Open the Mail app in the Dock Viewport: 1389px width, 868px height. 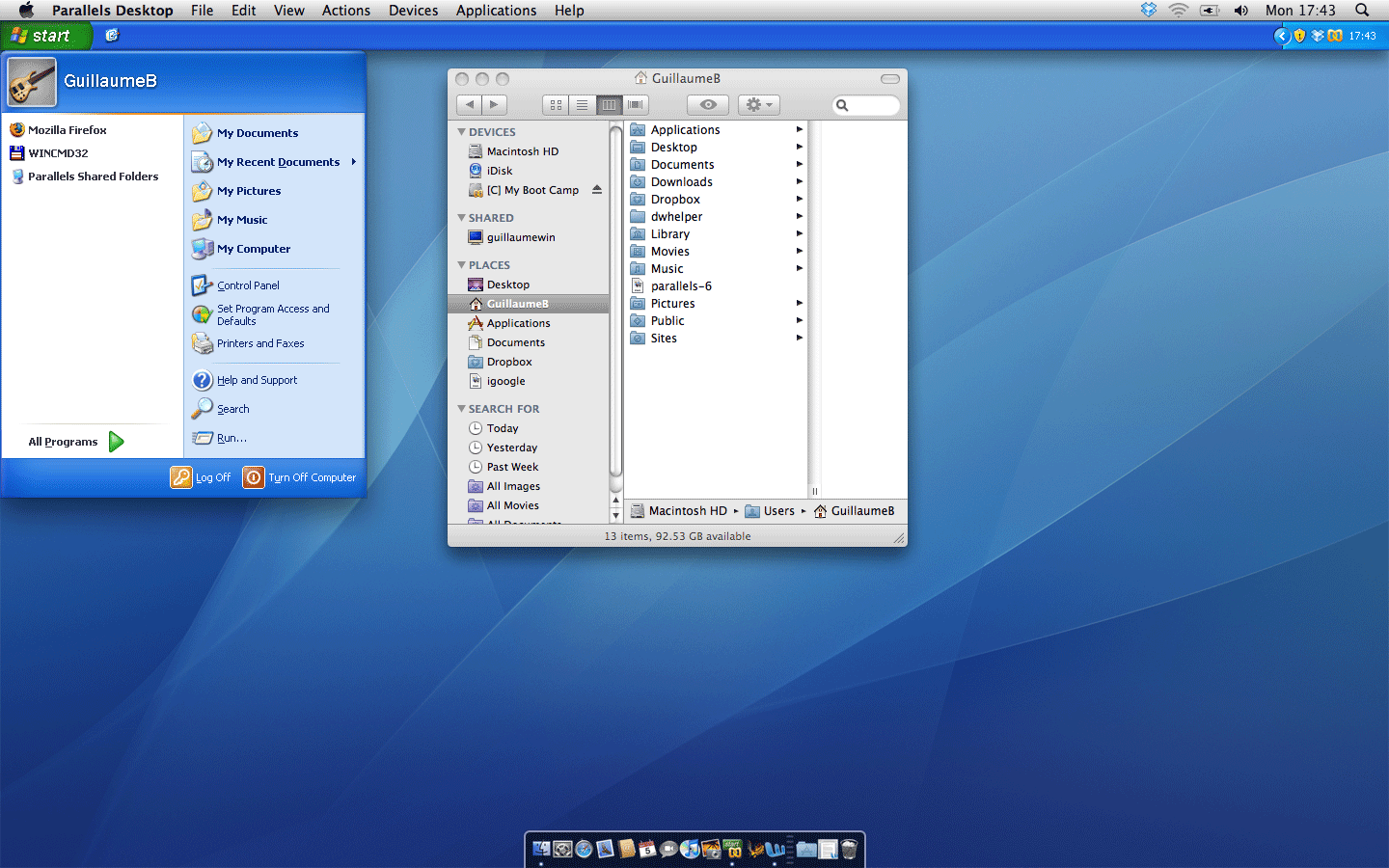click(605, 849)
